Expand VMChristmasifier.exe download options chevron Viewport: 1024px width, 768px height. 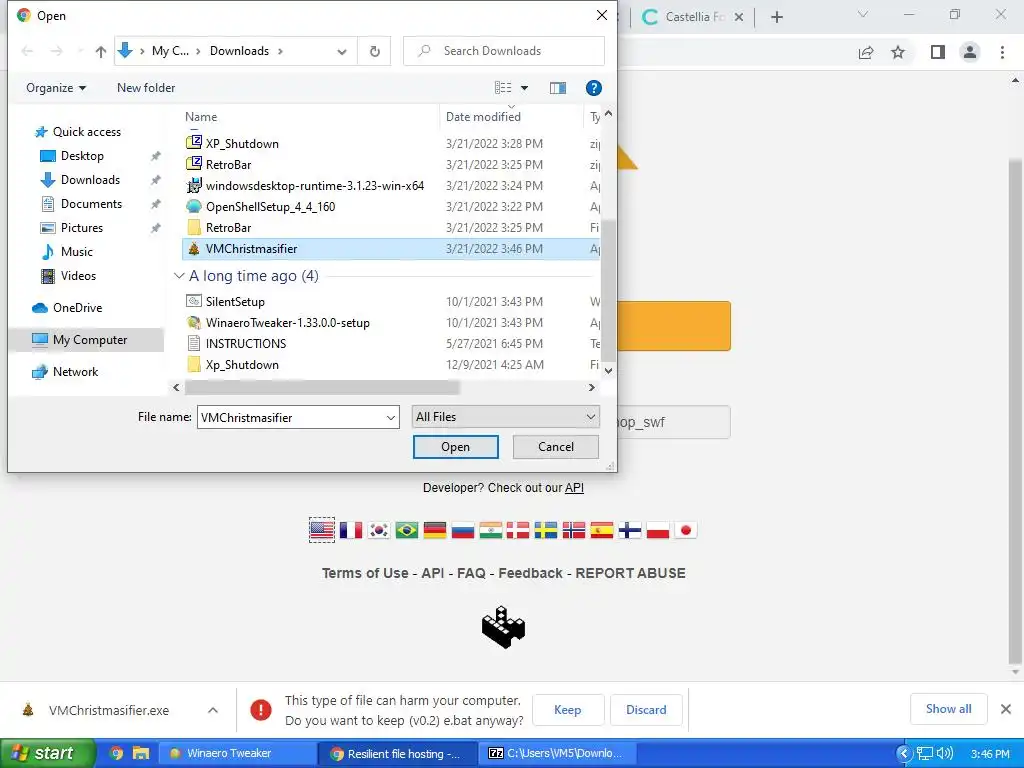point(213,710)
